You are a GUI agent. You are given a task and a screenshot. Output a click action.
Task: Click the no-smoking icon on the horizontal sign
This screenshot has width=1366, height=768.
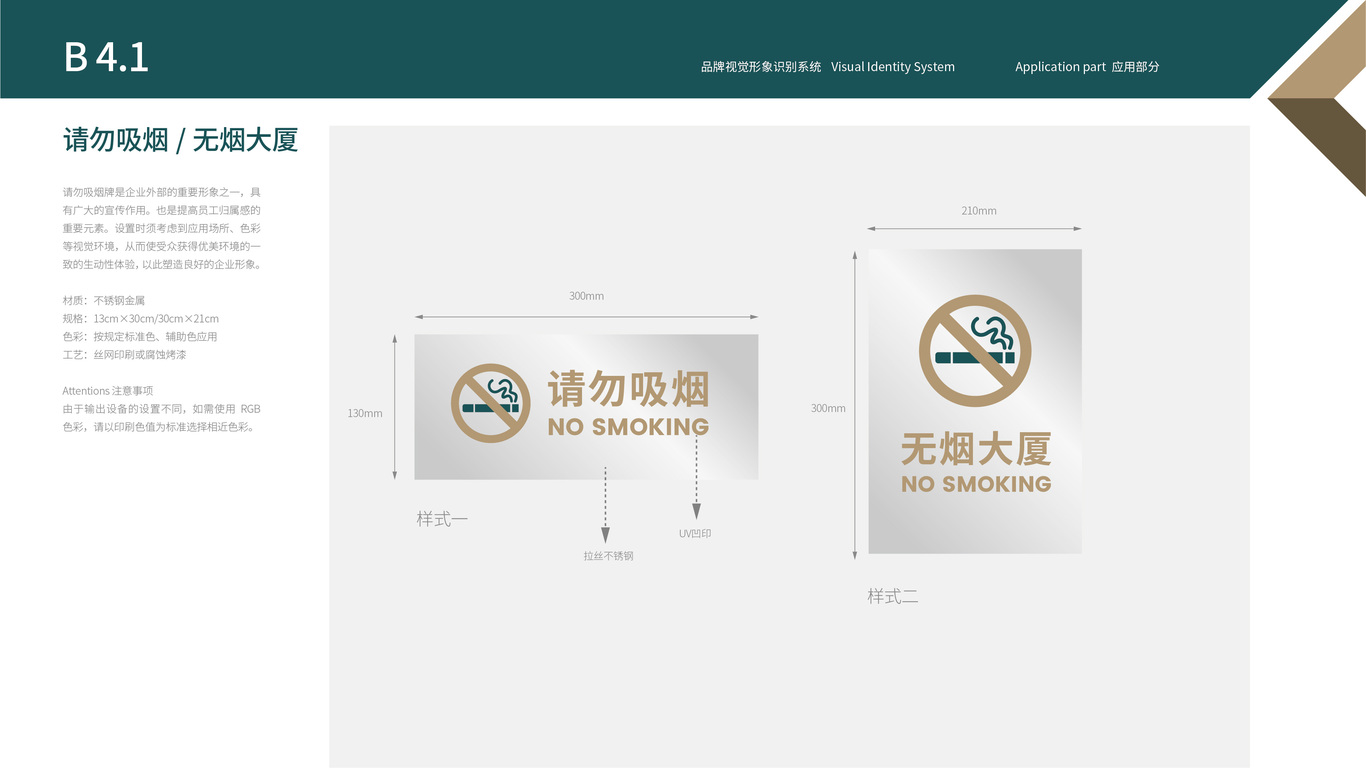[x=490, y=403]
